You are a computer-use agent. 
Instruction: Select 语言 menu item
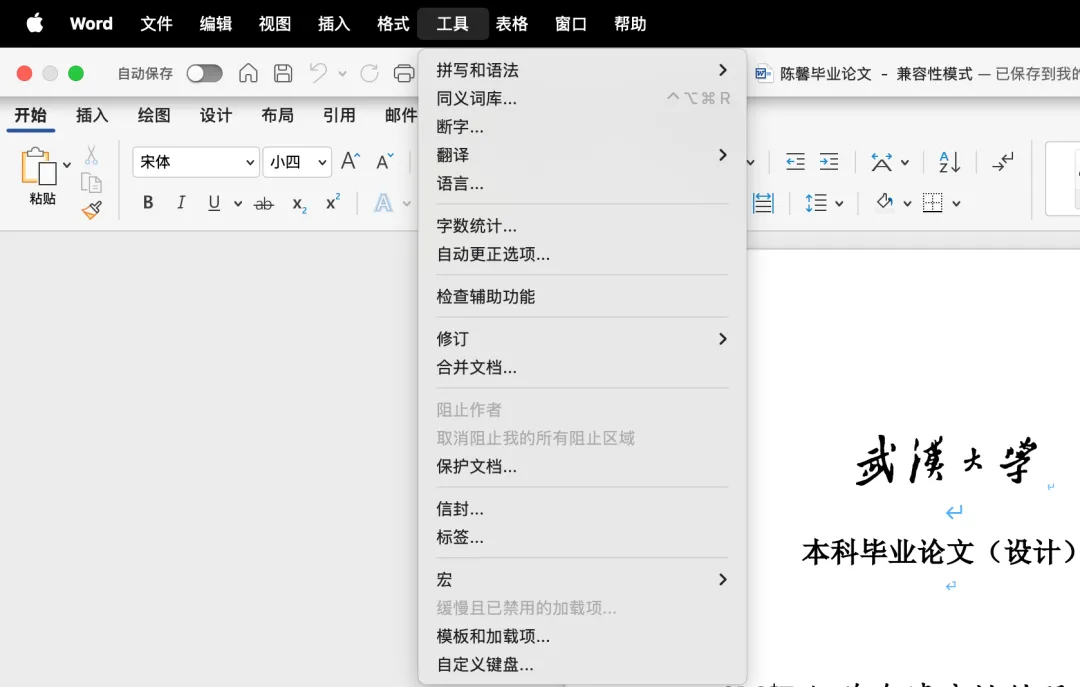click(582, 183)
